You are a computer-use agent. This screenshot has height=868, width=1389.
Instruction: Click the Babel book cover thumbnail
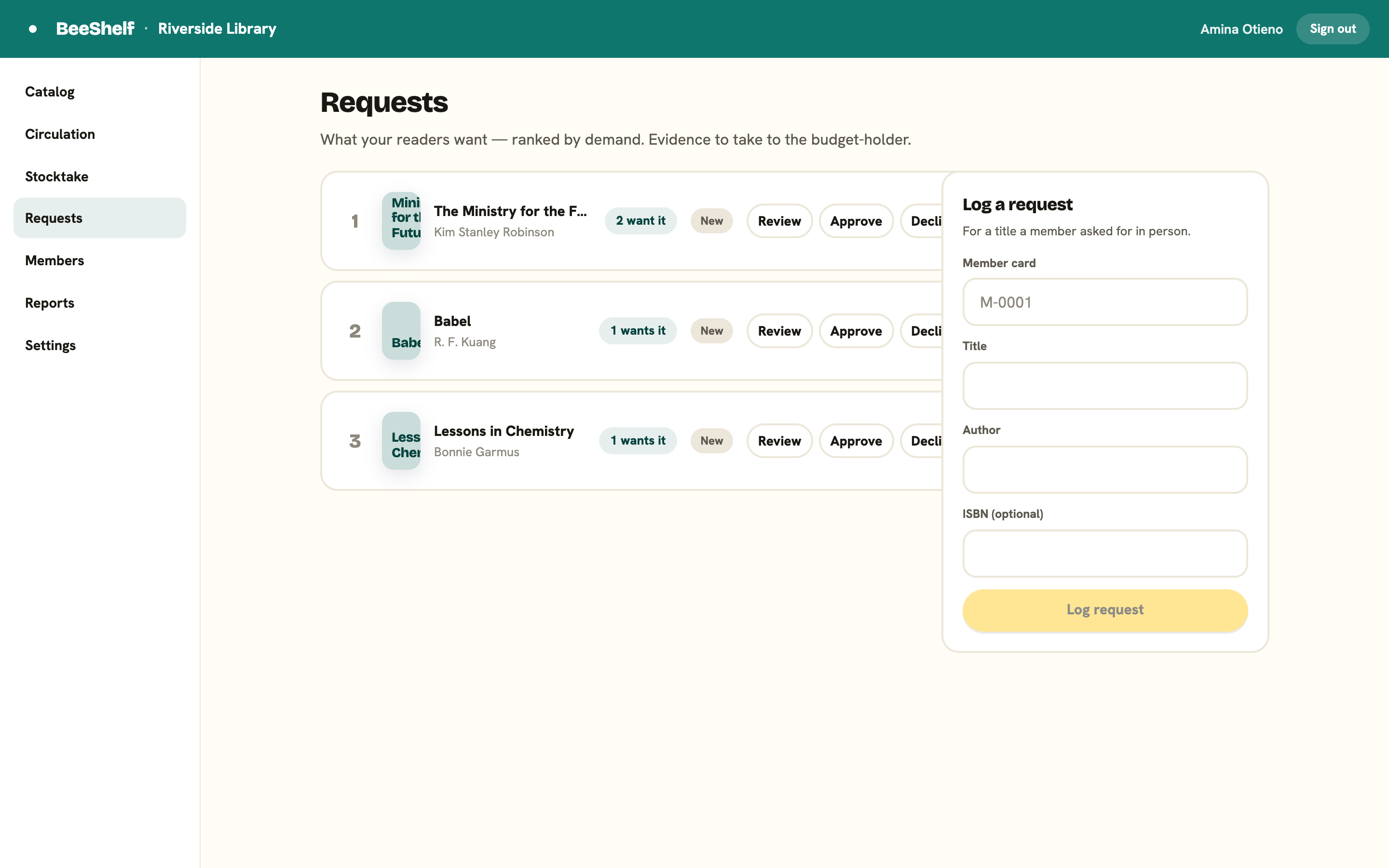[x=401, y=331]
